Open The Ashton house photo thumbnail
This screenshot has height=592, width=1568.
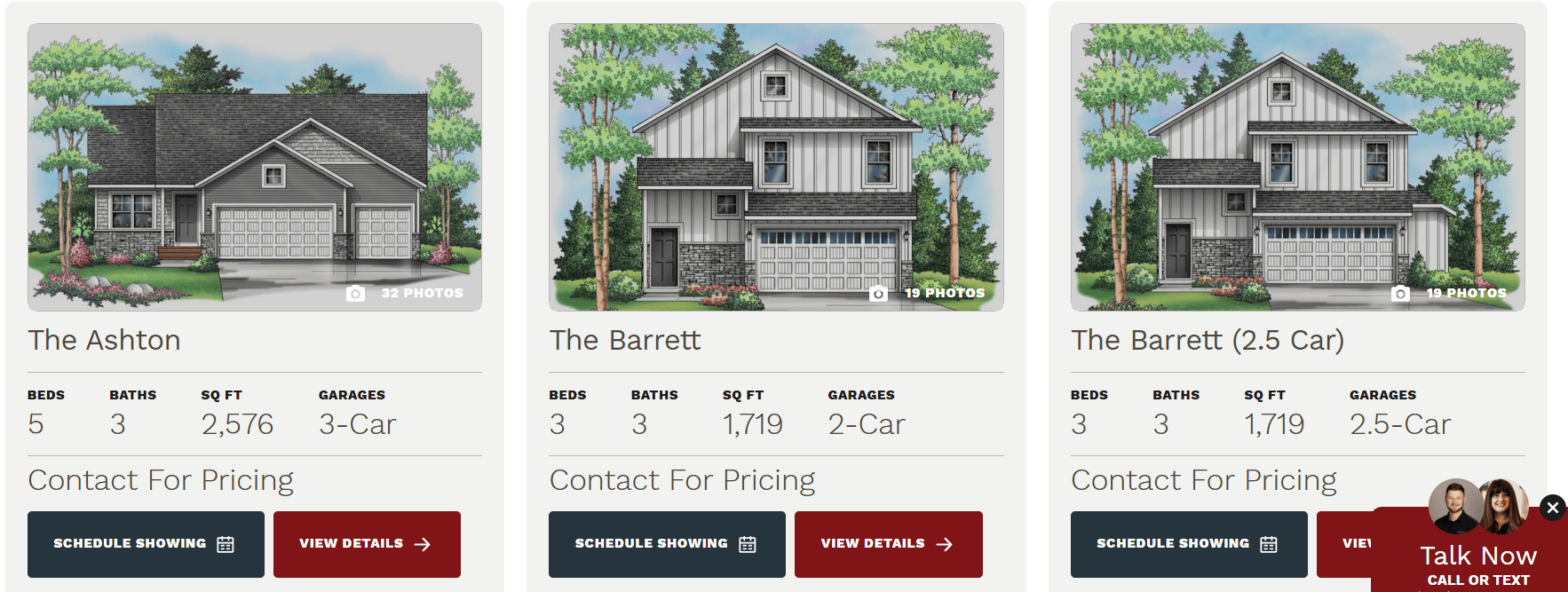click(255, 167)
